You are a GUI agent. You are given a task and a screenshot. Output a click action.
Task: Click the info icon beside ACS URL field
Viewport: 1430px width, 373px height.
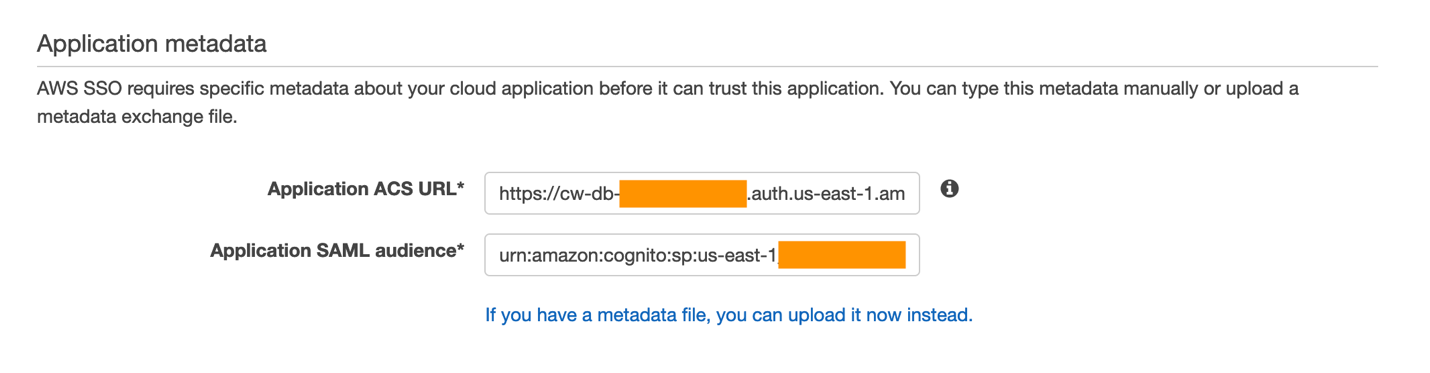coord(950,188)
